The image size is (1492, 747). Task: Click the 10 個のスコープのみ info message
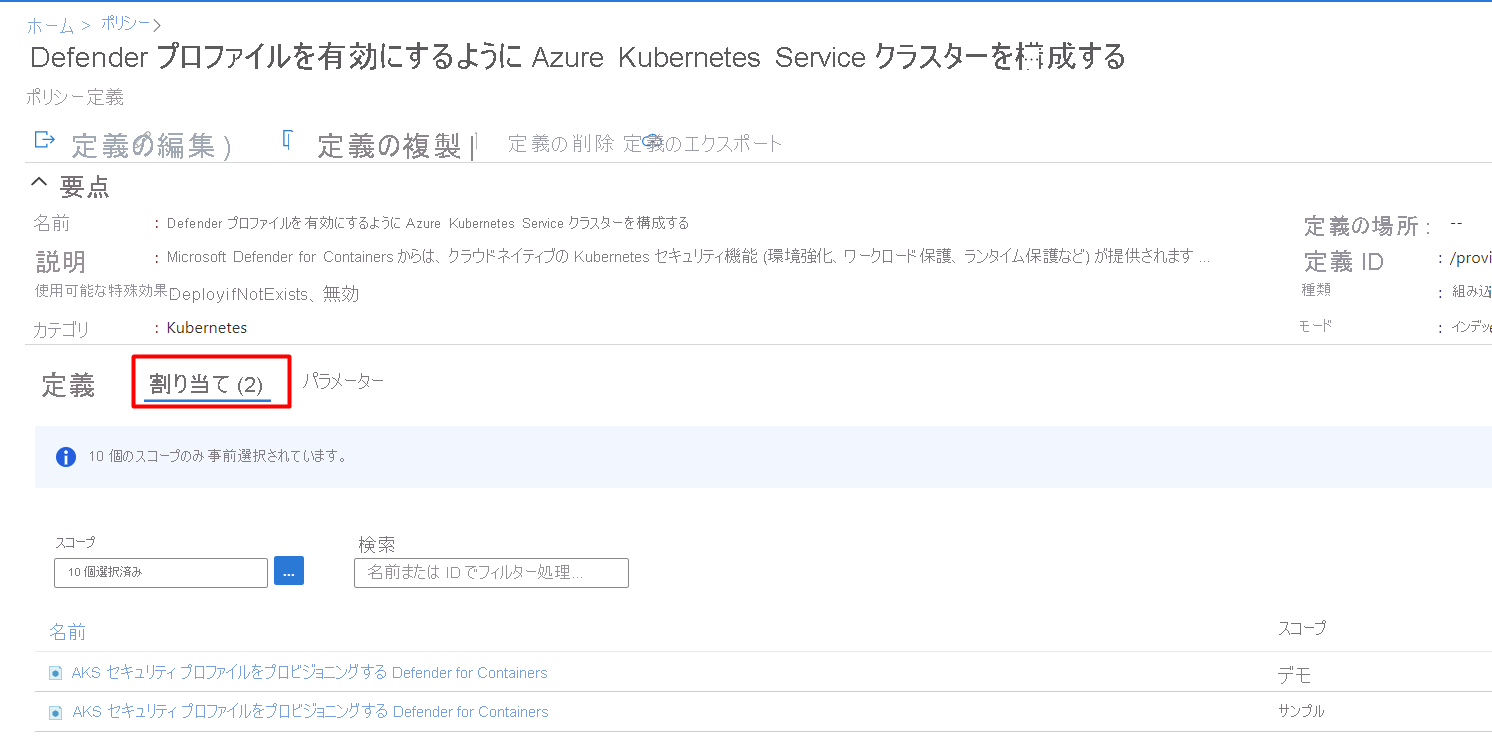coord(218,456)
